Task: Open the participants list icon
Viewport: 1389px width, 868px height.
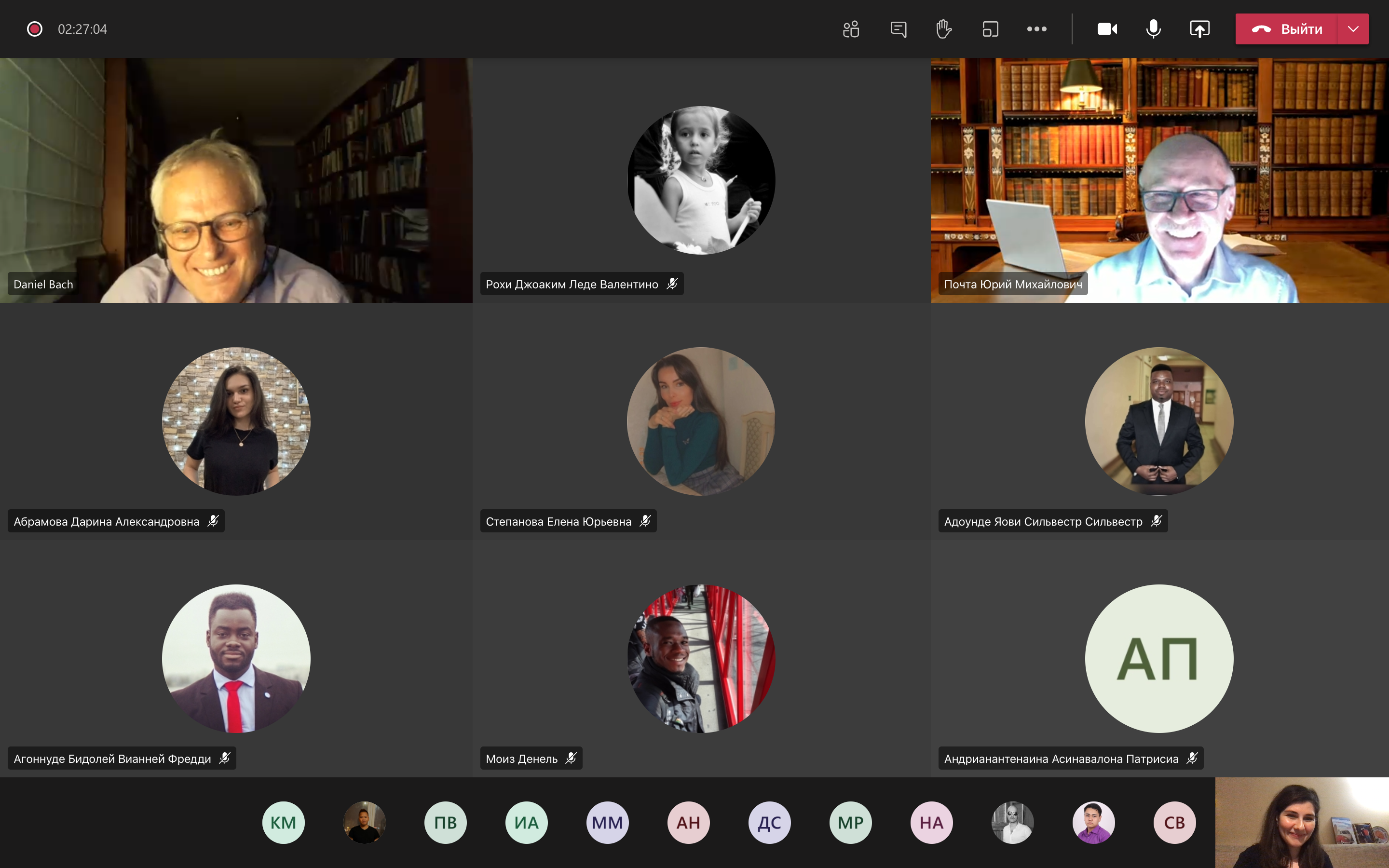Action: [x=851, y=29]
